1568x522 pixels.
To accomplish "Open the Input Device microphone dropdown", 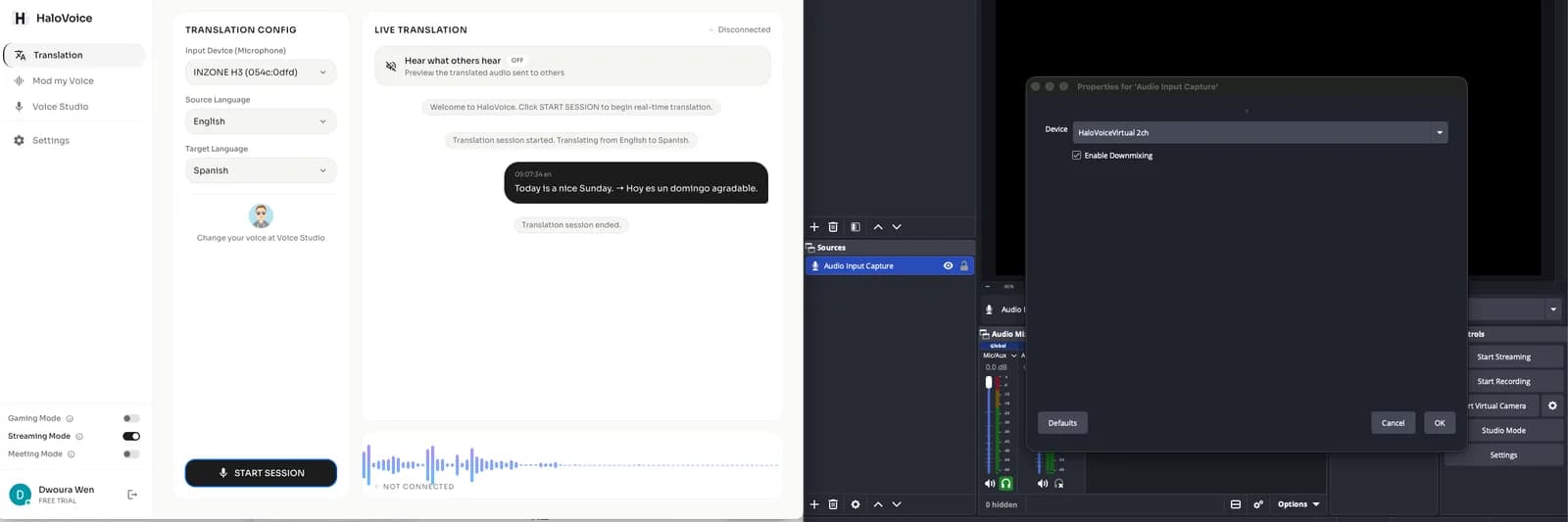I will (x=261, y=72).
